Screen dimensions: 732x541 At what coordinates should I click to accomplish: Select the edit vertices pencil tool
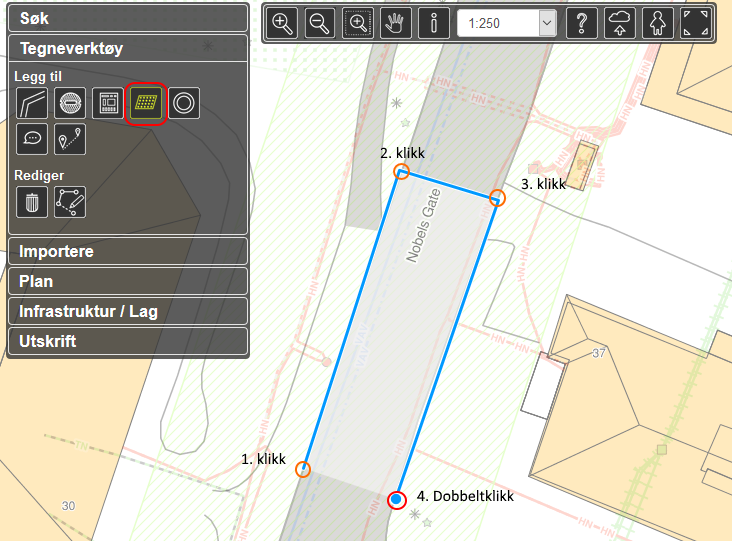(x=70, y=202)
